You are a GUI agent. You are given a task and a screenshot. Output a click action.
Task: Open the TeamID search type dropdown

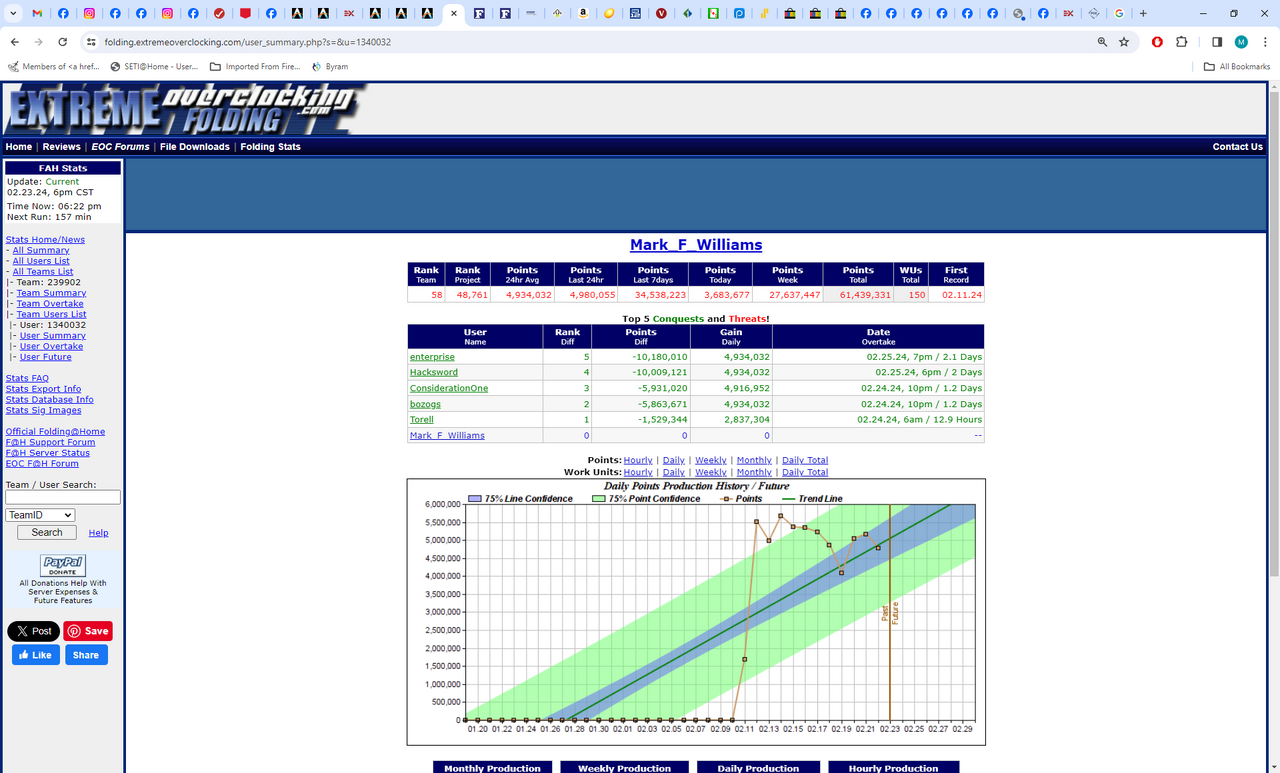40,515
